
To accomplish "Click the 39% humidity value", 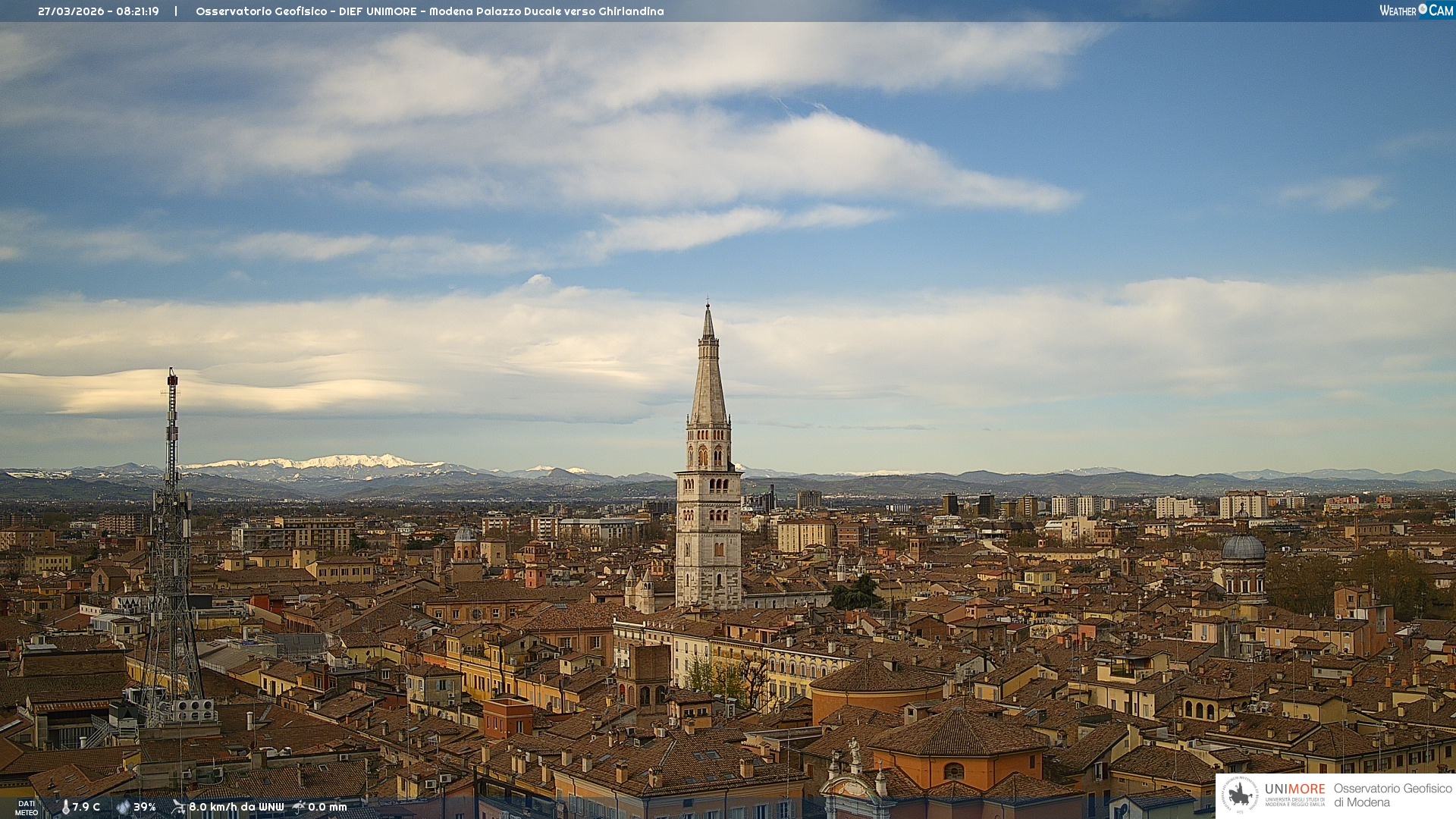I will point(145,807).
